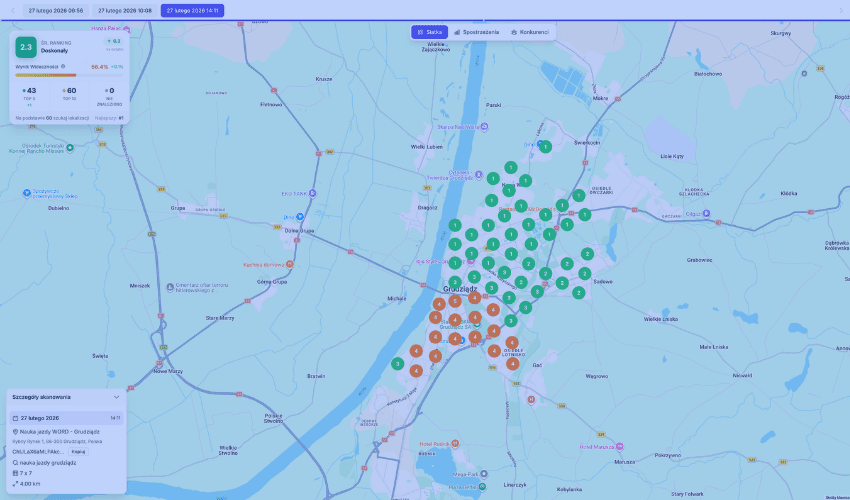Click the location pin icon for Nauka jazdy WORD

point(15,432)
